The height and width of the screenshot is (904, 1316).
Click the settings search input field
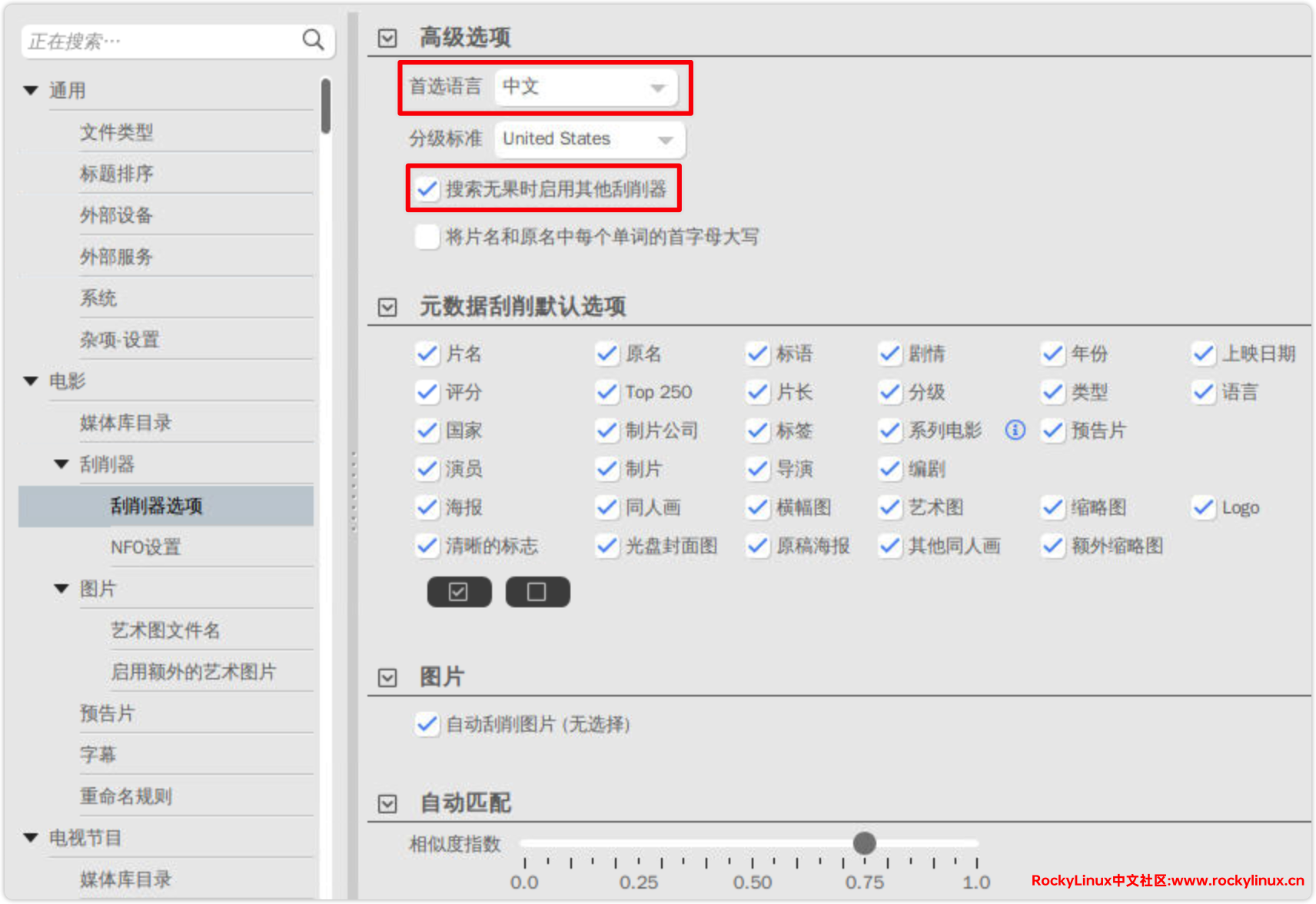(161, 41)
